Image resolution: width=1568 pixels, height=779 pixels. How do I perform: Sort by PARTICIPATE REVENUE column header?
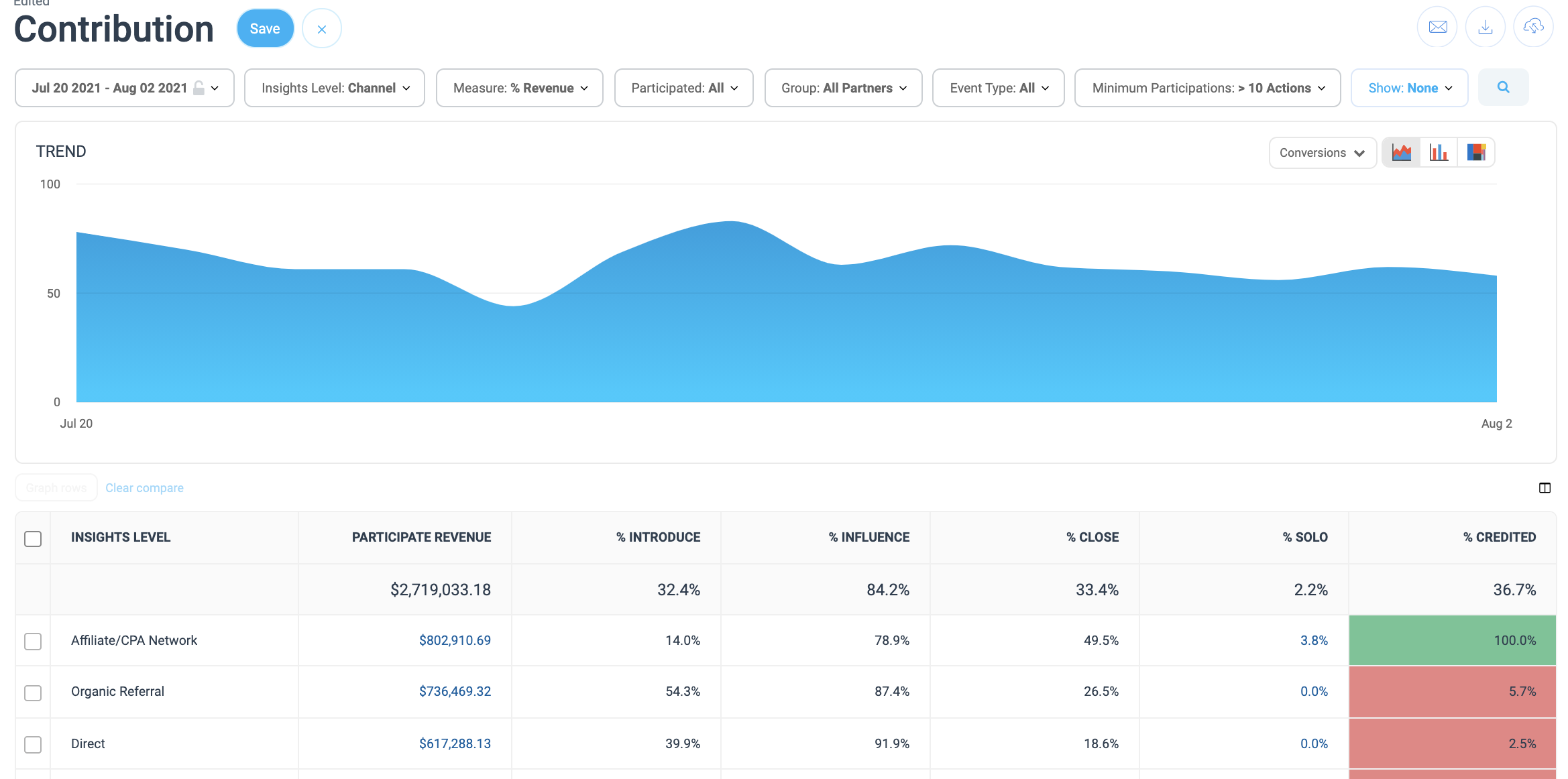coord(421,537)
